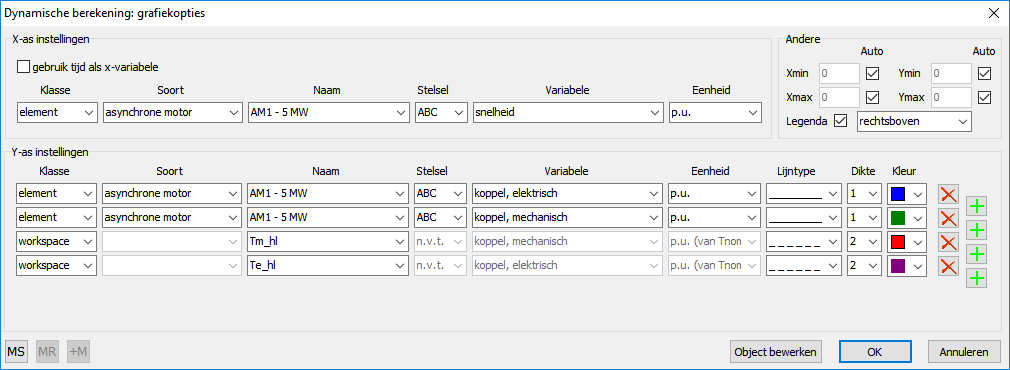Delete the koppel, elektrisch AM1 row
The image size is (1010, 370).
pos(948,193)
